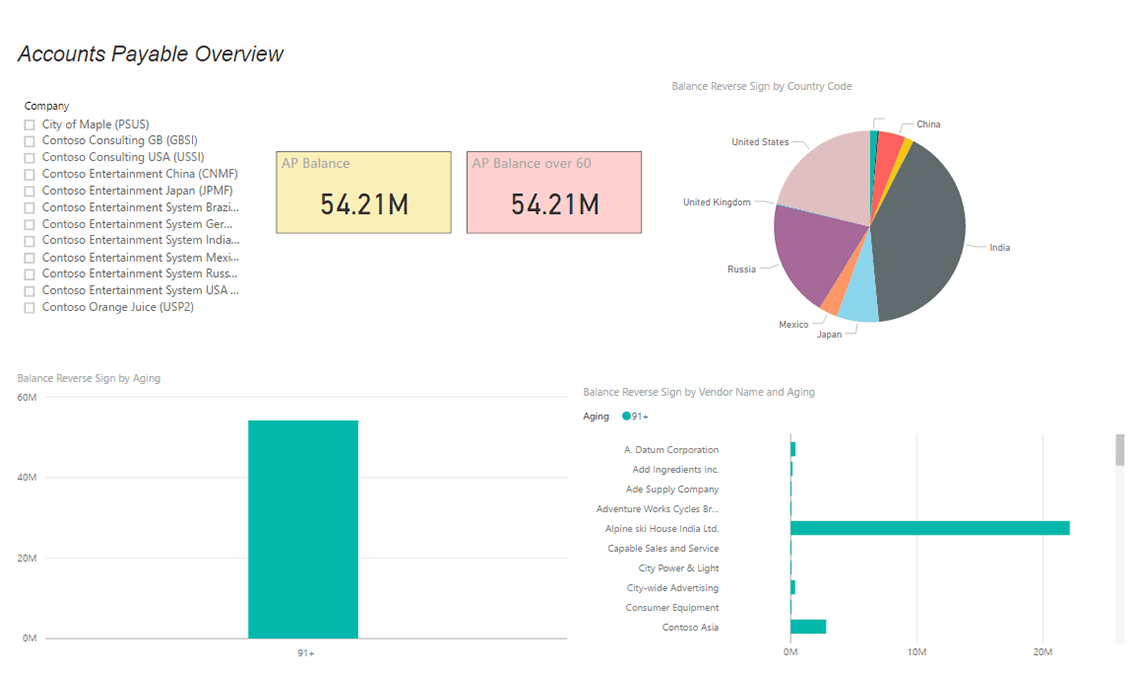Enable Contoso Entertainment System Russ... checkbox
The height and width of the screenshot is (687, 1140).
pyautogui.click(x=29, y=274)
